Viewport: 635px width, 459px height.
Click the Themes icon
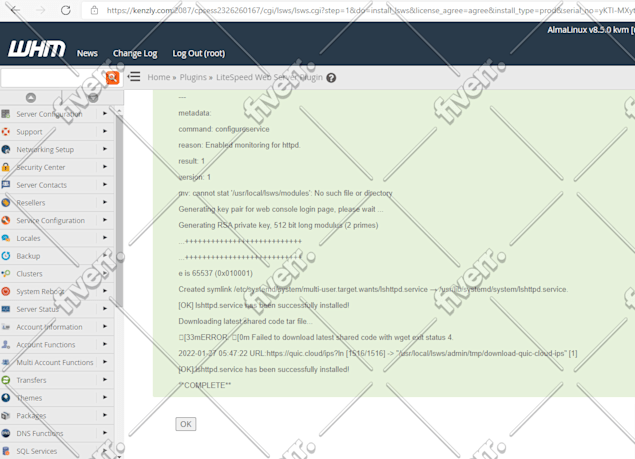(6, 398)
